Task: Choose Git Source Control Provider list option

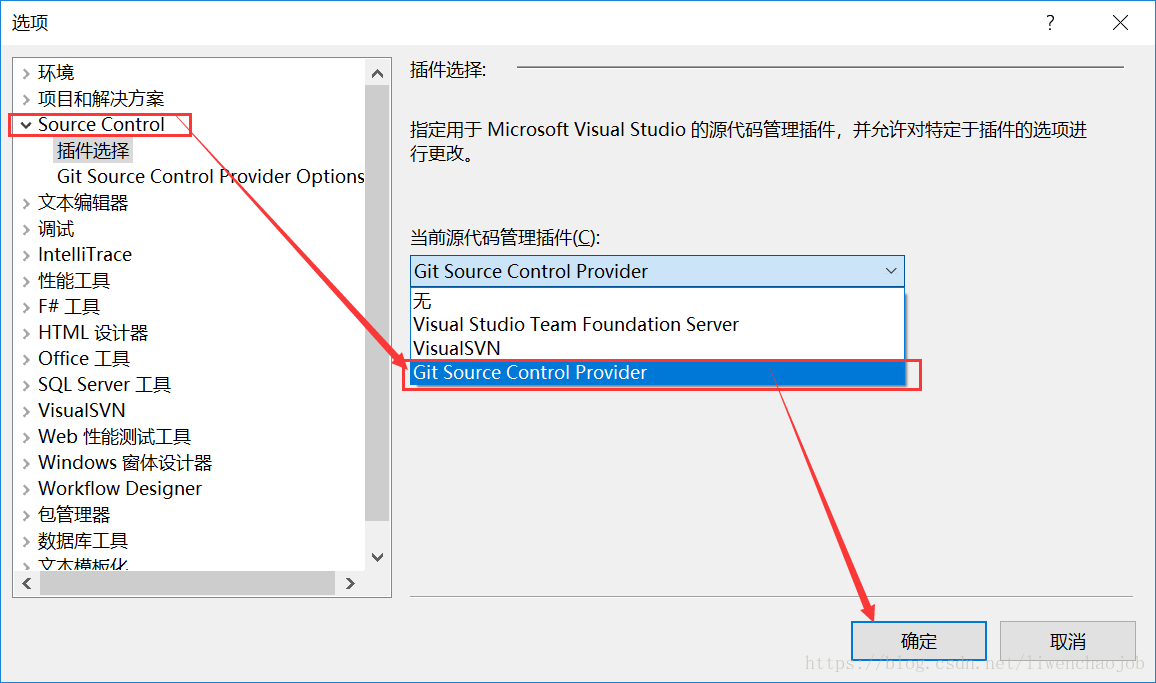Action: click(657, 372)
